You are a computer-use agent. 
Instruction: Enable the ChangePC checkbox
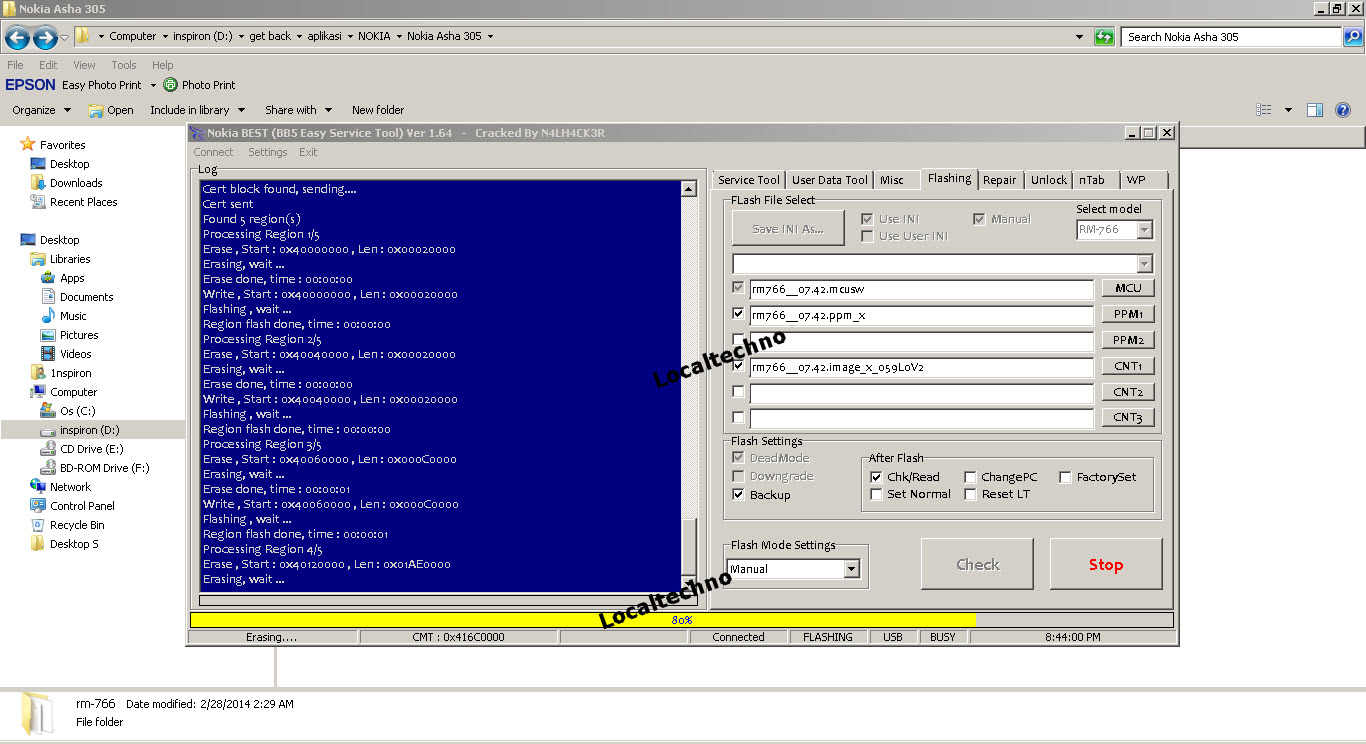pos(970,477)
